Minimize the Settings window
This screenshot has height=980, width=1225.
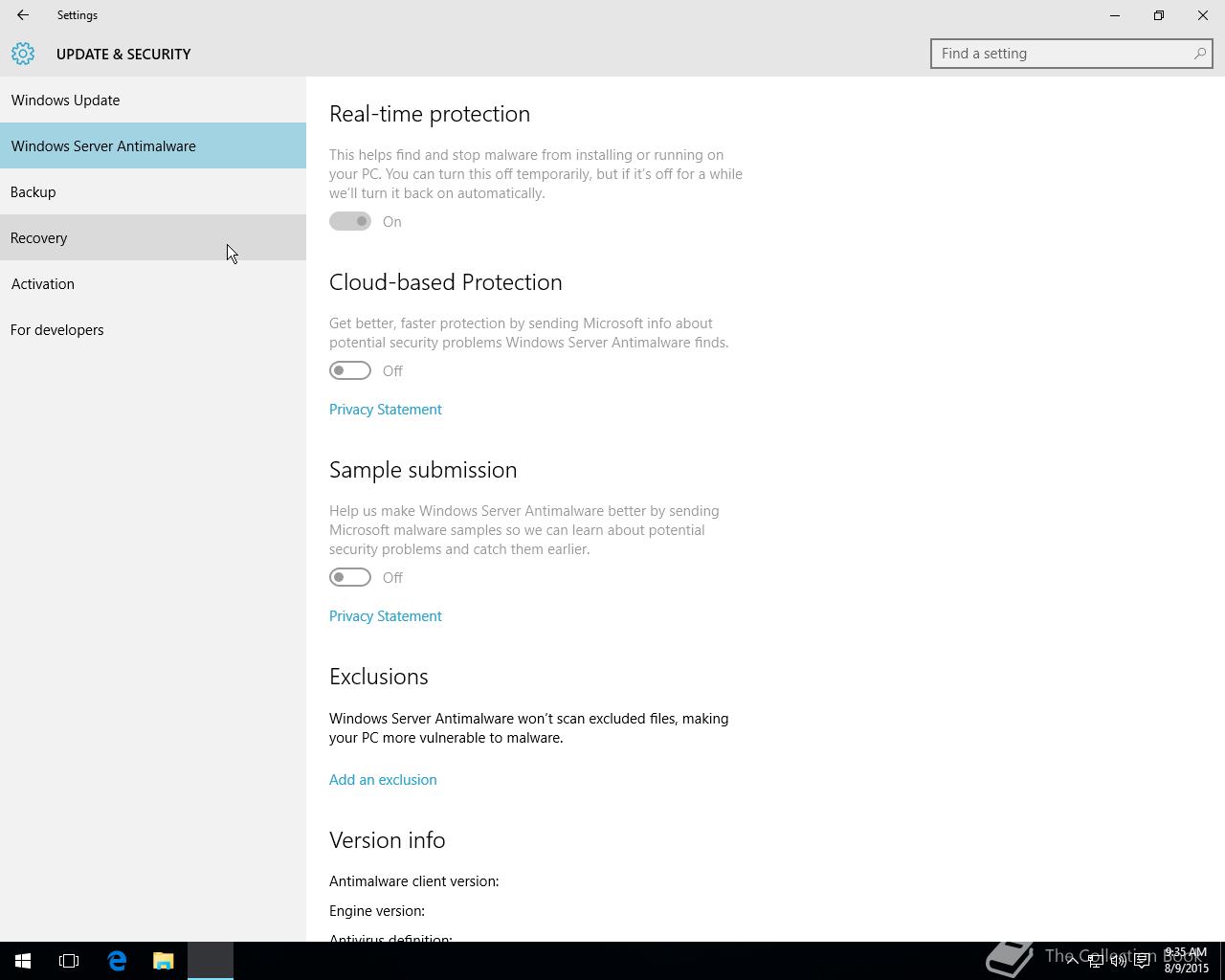(x=1115, y=15)
